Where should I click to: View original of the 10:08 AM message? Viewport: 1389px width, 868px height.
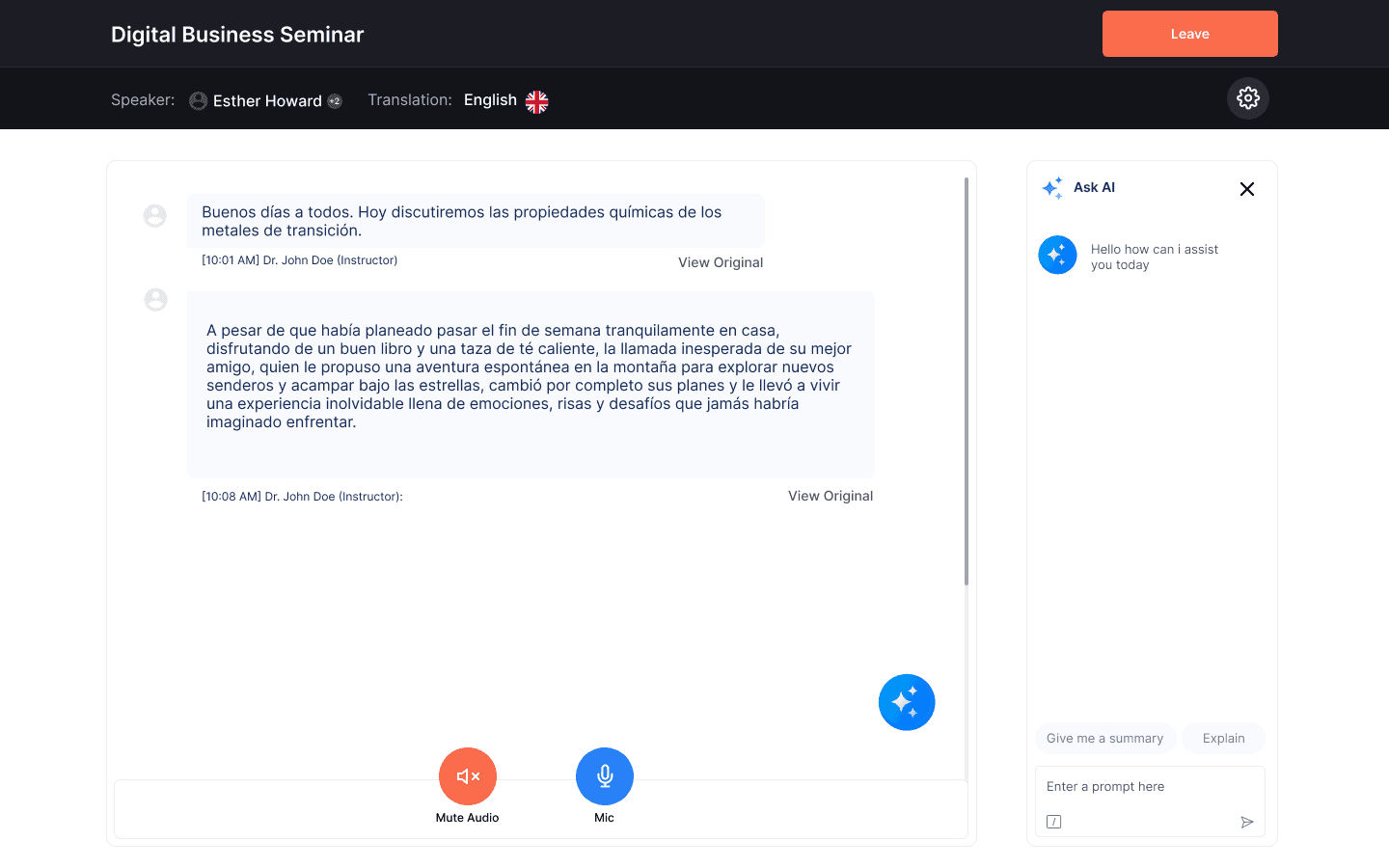(x=831, y=496)
